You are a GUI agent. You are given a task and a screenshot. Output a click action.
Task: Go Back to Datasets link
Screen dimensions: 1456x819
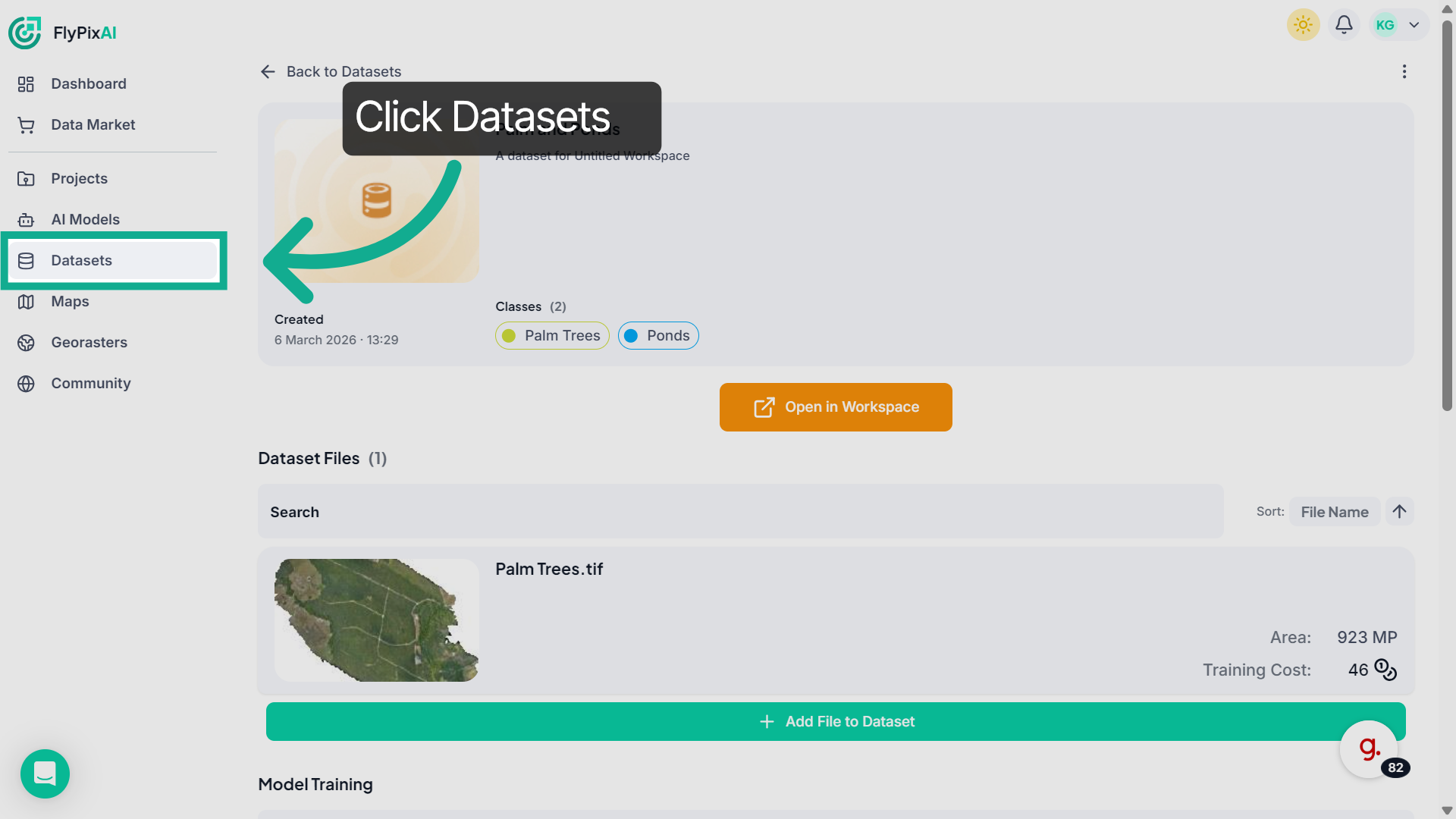[x=344, y=71]
